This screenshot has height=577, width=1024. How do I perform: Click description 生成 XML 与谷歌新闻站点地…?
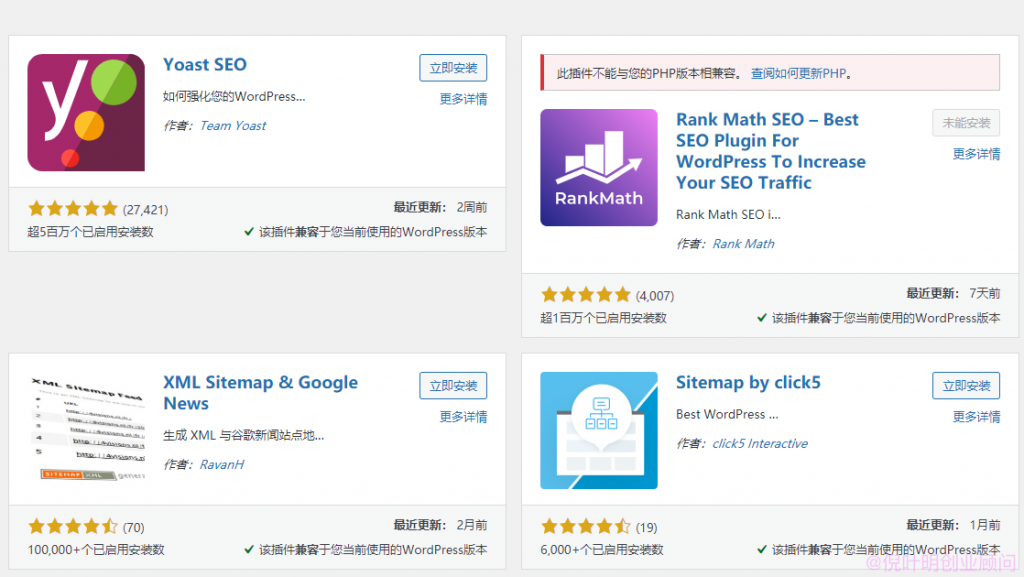tap(244, 435)
